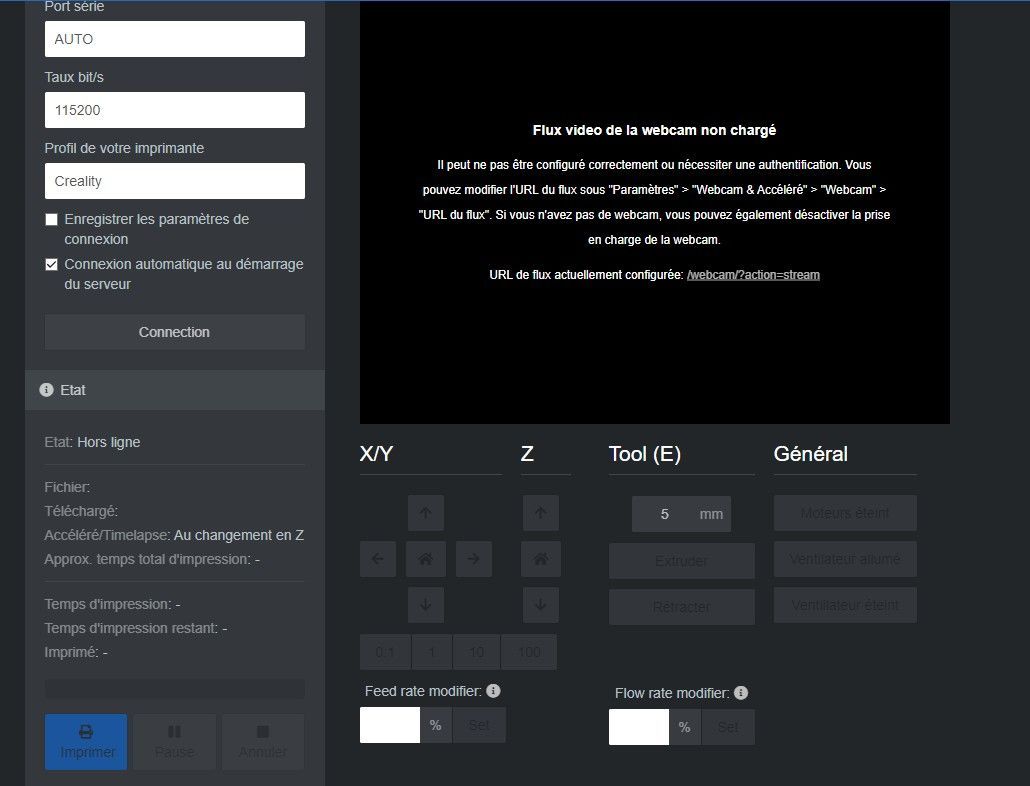
Task: Focus the Feed rate modifier input
Action: point(390,725)
